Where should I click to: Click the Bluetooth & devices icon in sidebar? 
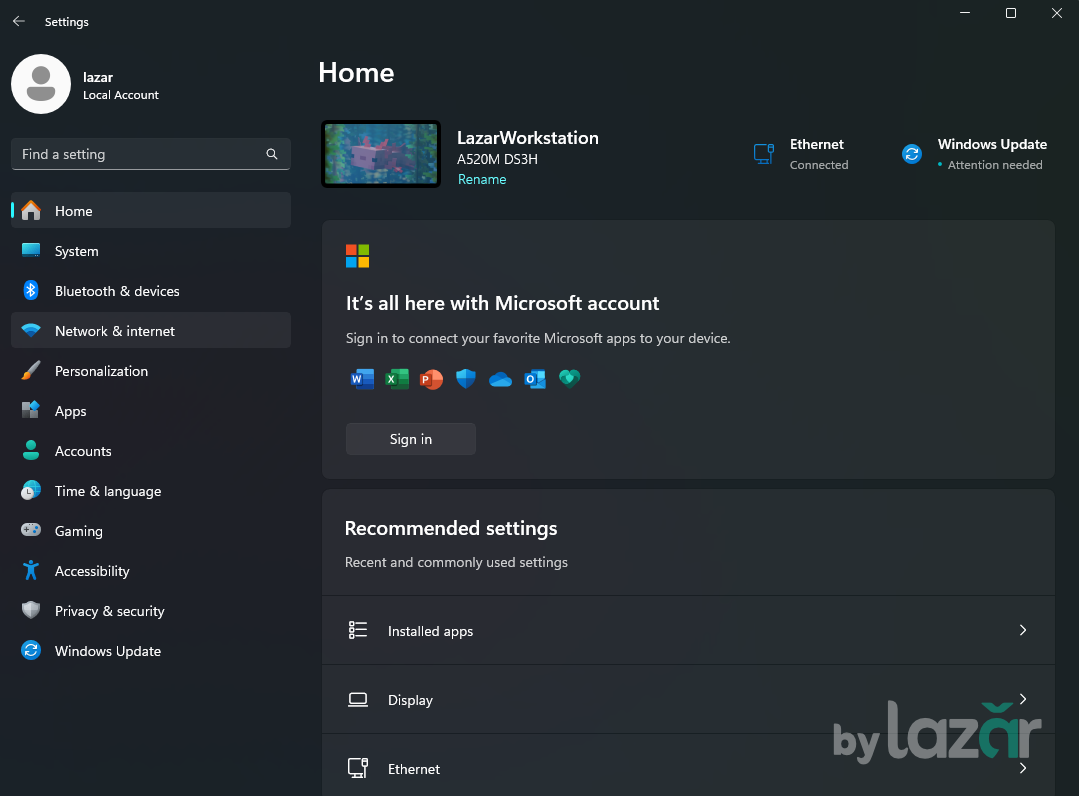(x=31, y=291)
